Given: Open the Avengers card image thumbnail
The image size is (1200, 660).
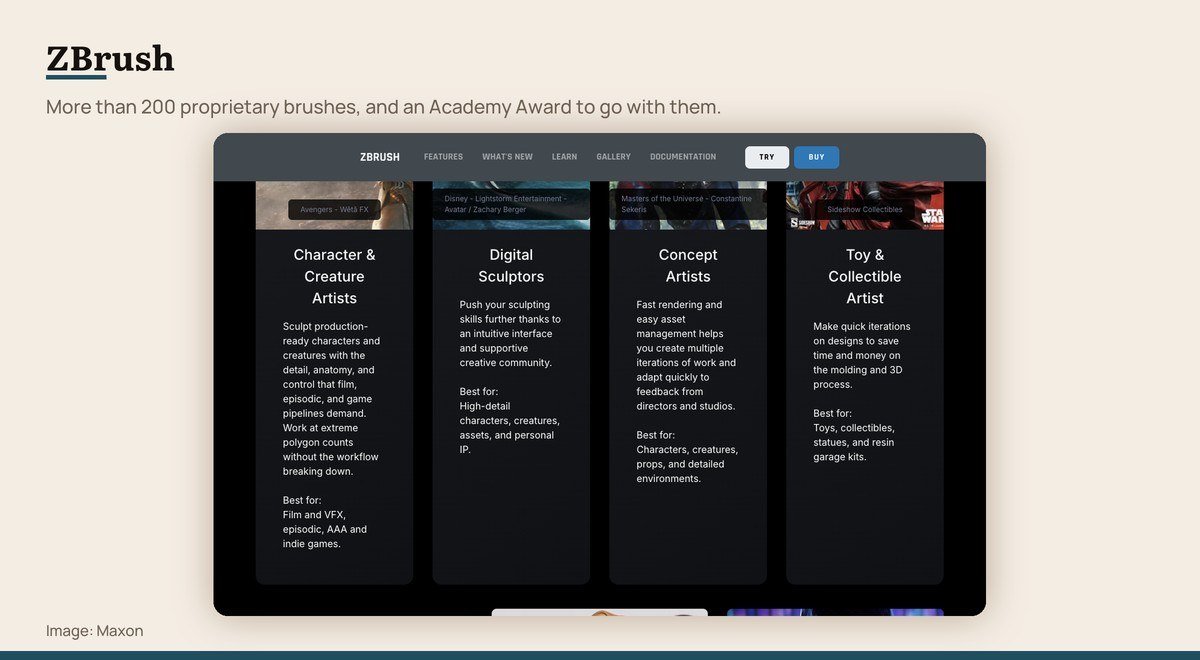Looking at the screenshot, I should point(334,205).
